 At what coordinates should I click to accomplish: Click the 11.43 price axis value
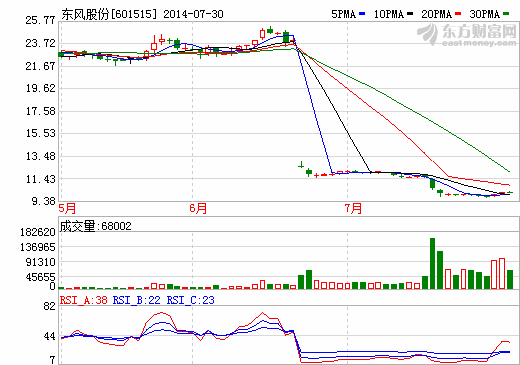40,179
